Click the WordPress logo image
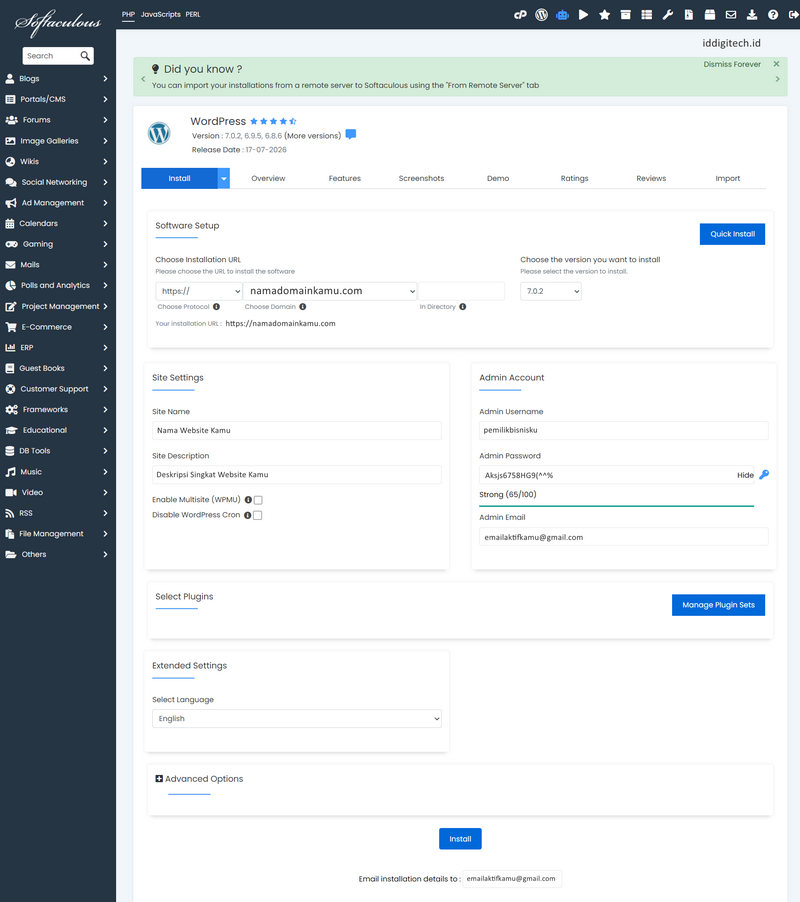800x902 pixels. (159, 133)
